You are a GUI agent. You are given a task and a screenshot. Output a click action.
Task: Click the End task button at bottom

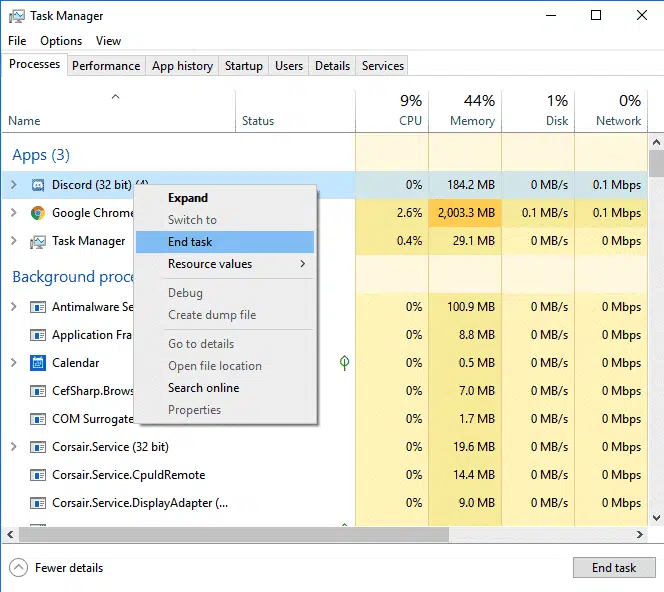[614, 567]
